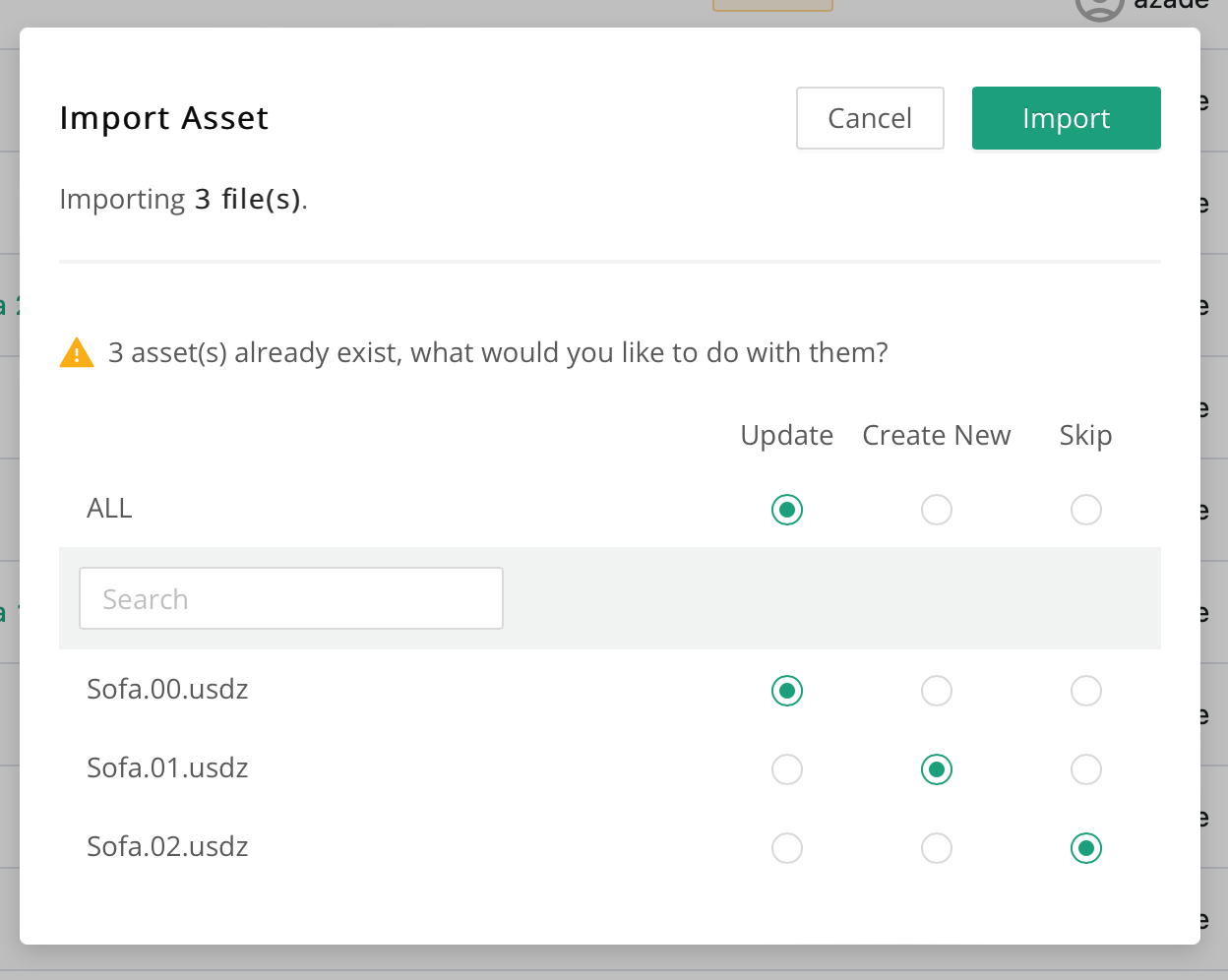
Task: Click the Sofa.00.usdz file name
Action: [x=167, y=689]
